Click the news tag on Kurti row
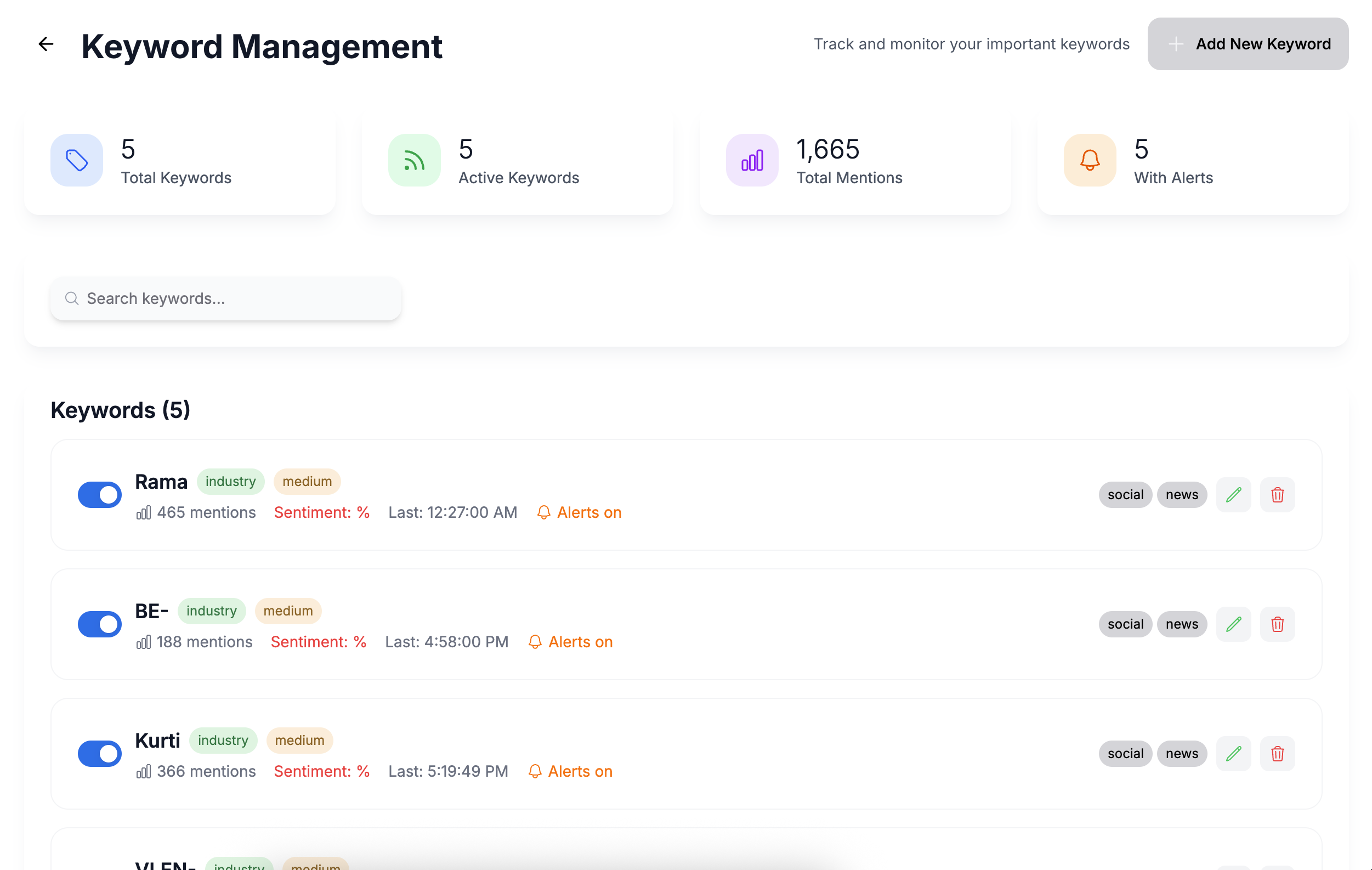The height and width of the screenshot is (870, 1372). 1181,753
